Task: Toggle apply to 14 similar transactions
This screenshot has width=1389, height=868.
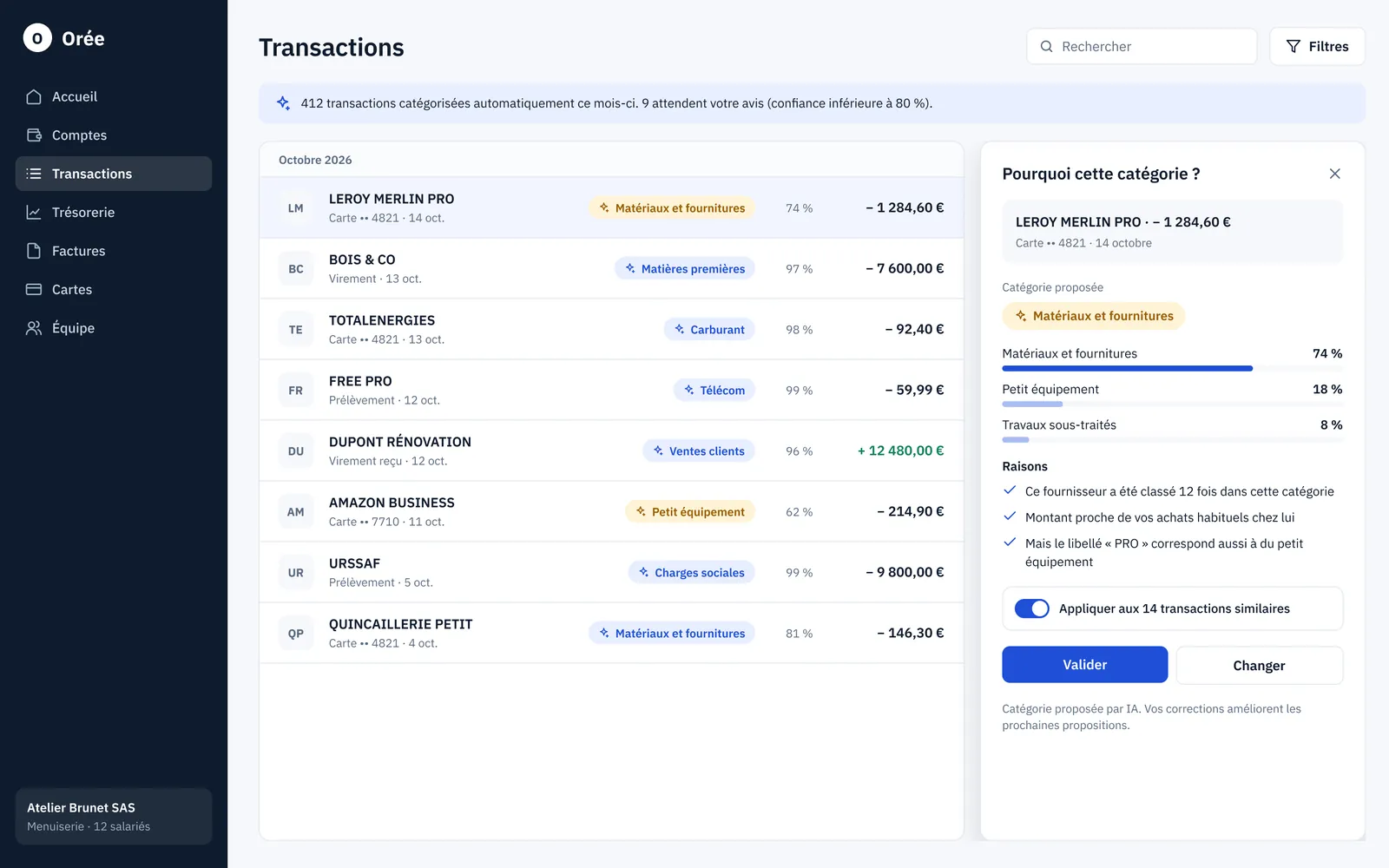Action: point(1032,608)
